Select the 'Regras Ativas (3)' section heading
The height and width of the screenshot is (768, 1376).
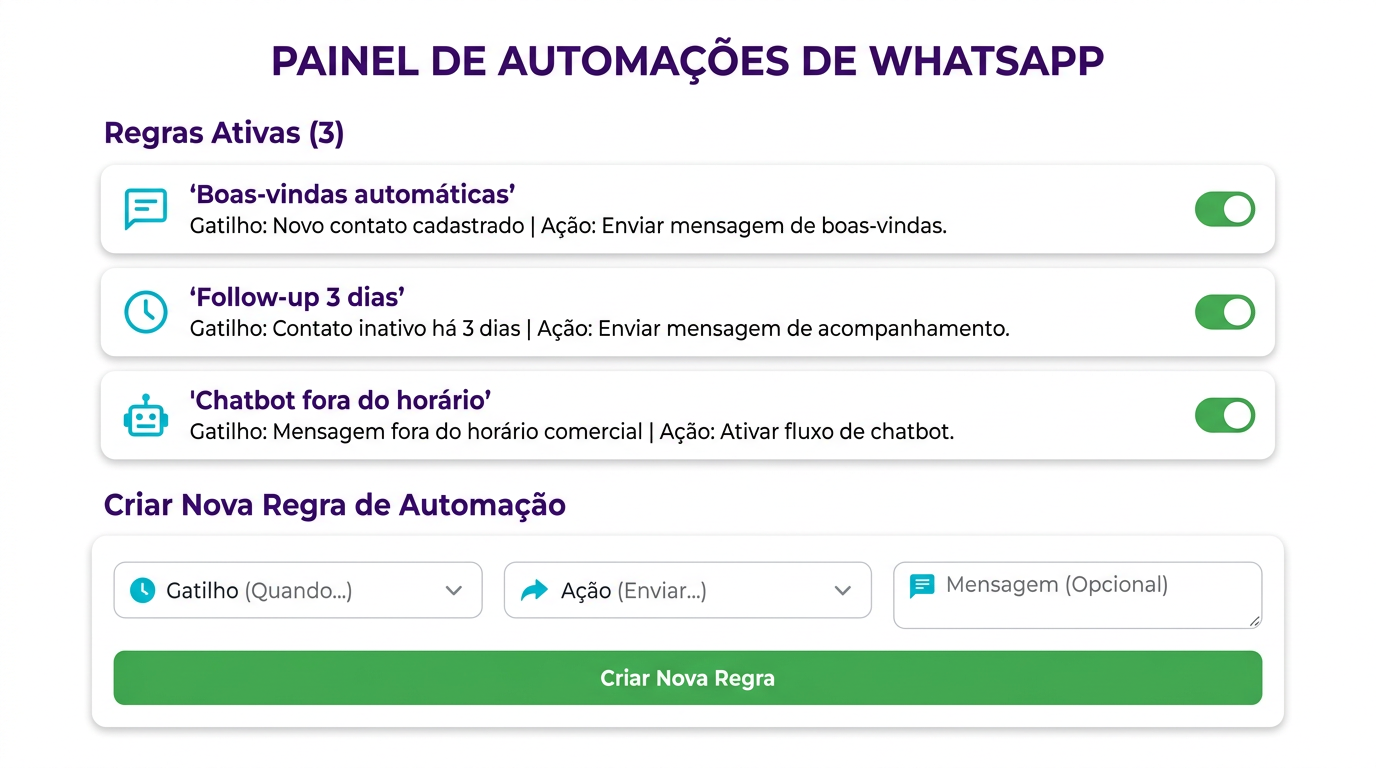pos(224,132)
